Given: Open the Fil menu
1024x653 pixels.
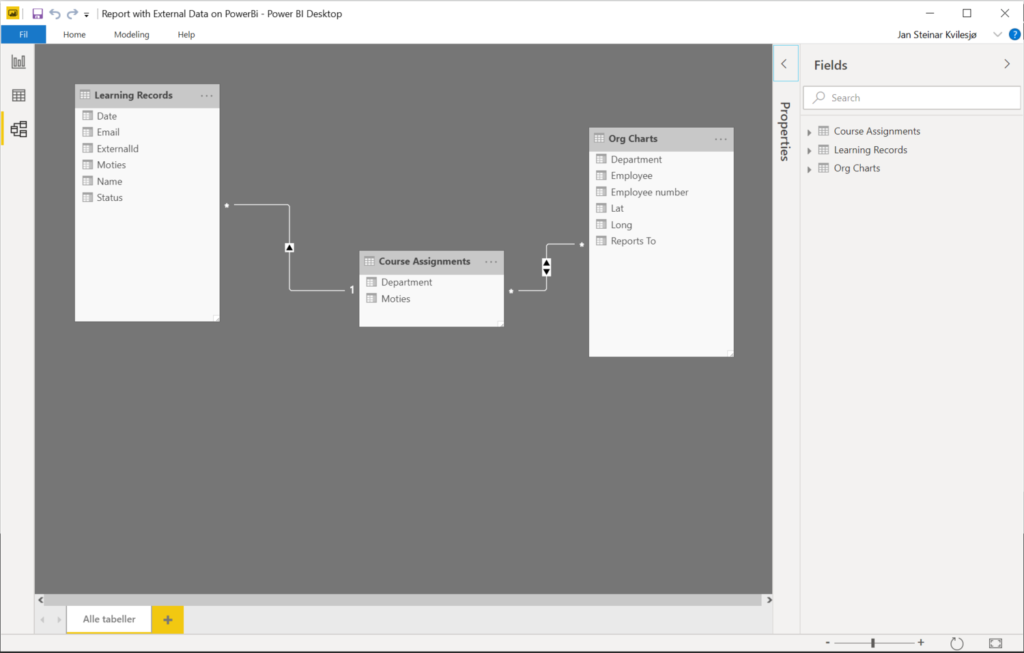Looking at the screenshot, I should coord(23,35).
